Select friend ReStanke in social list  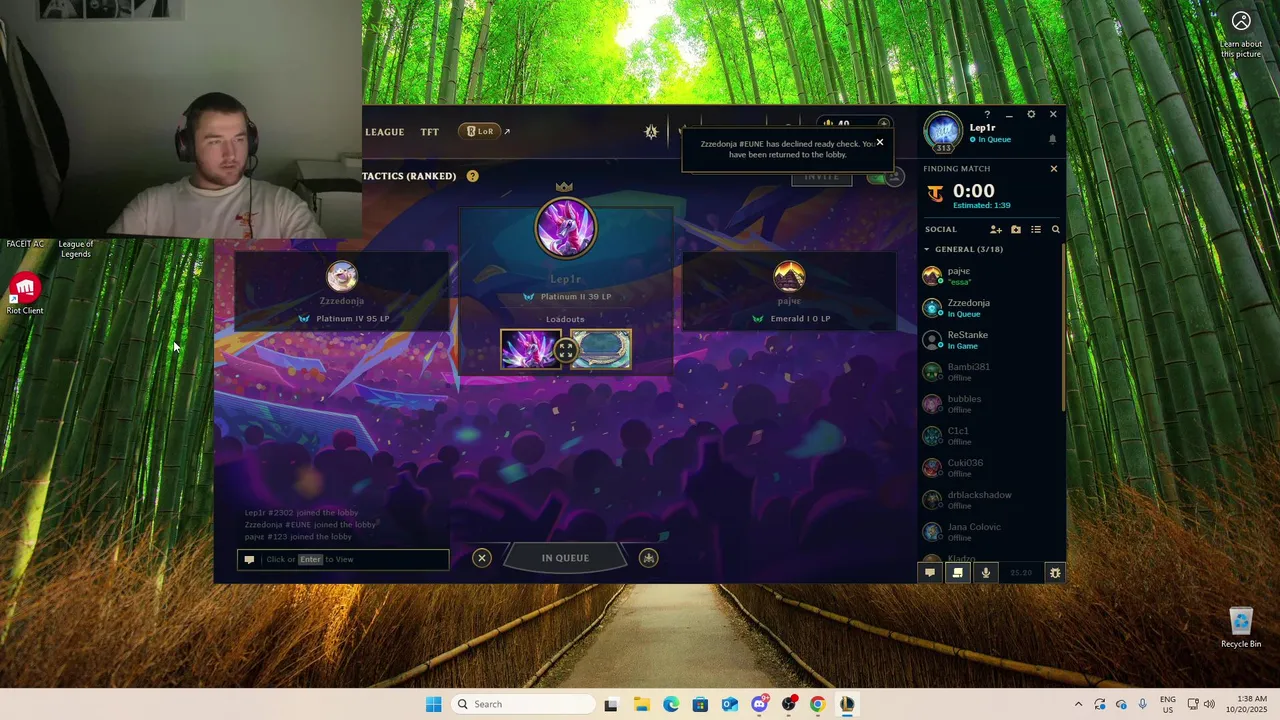tap(990, 339)
